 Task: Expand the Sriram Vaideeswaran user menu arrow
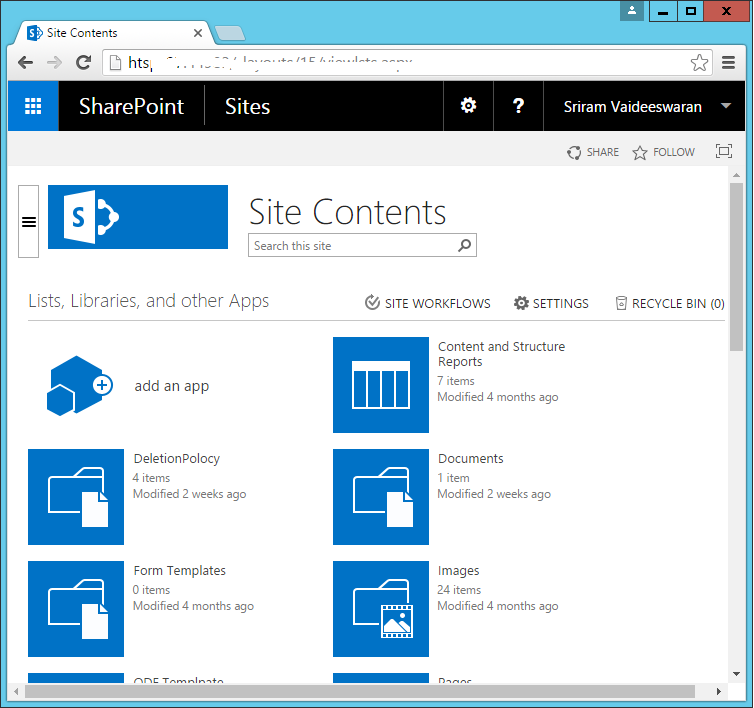point(726,106)
